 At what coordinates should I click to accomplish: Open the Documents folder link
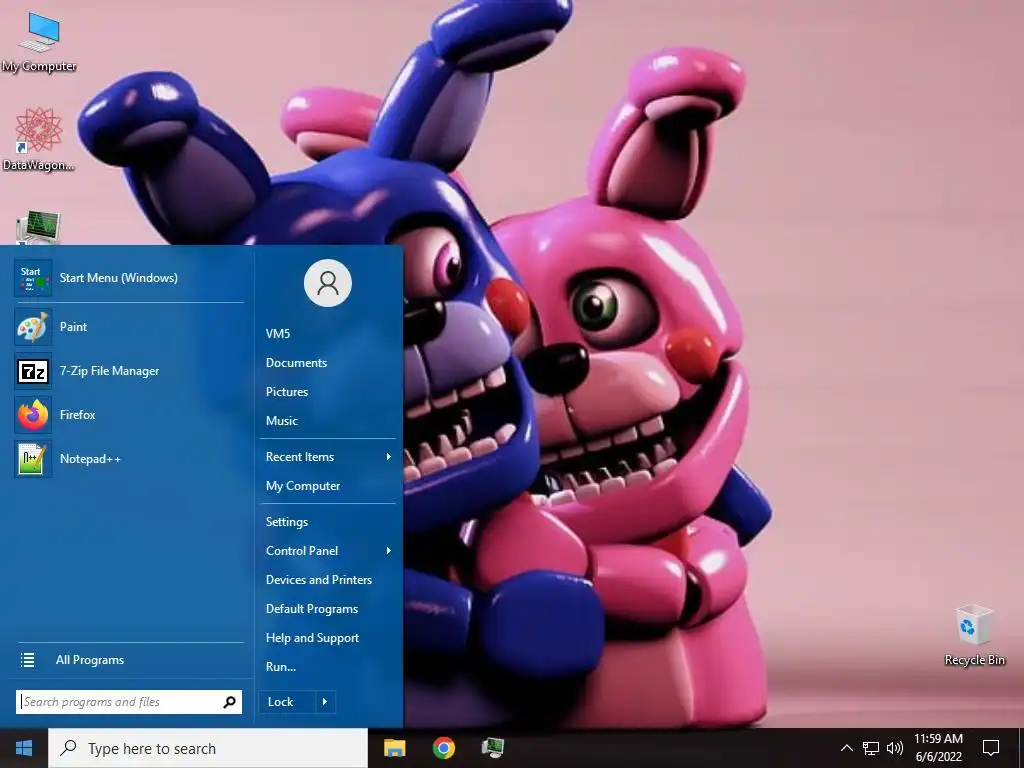coord(328,362)
